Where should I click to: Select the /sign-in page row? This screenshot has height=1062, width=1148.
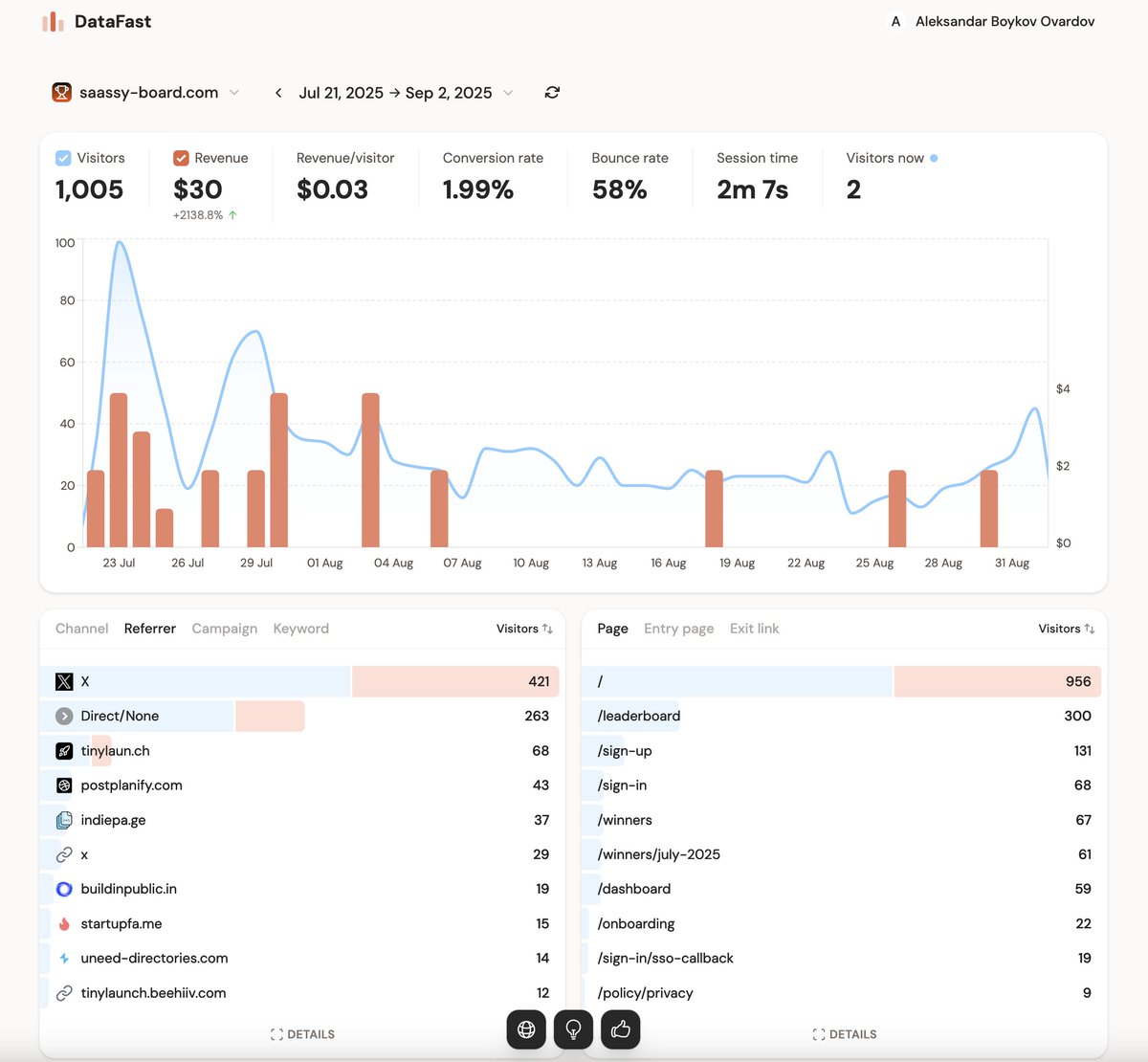click(x=842, y=785)
